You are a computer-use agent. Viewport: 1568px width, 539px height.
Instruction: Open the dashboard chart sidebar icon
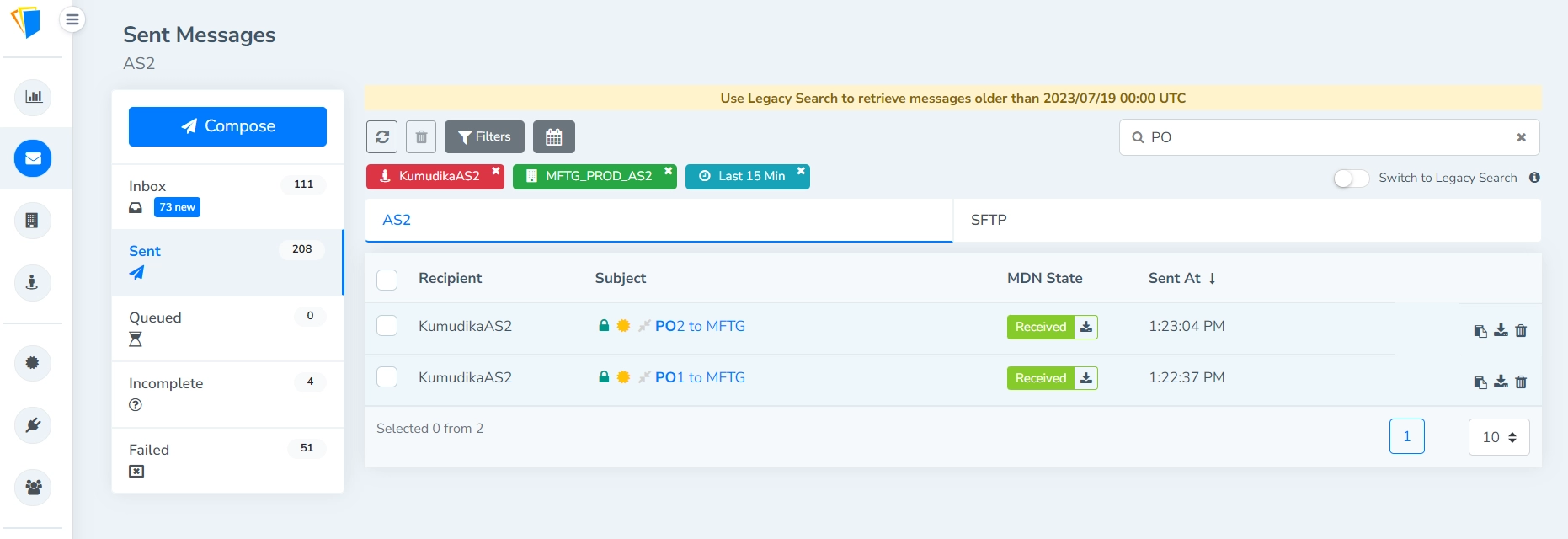click(33, 97)
